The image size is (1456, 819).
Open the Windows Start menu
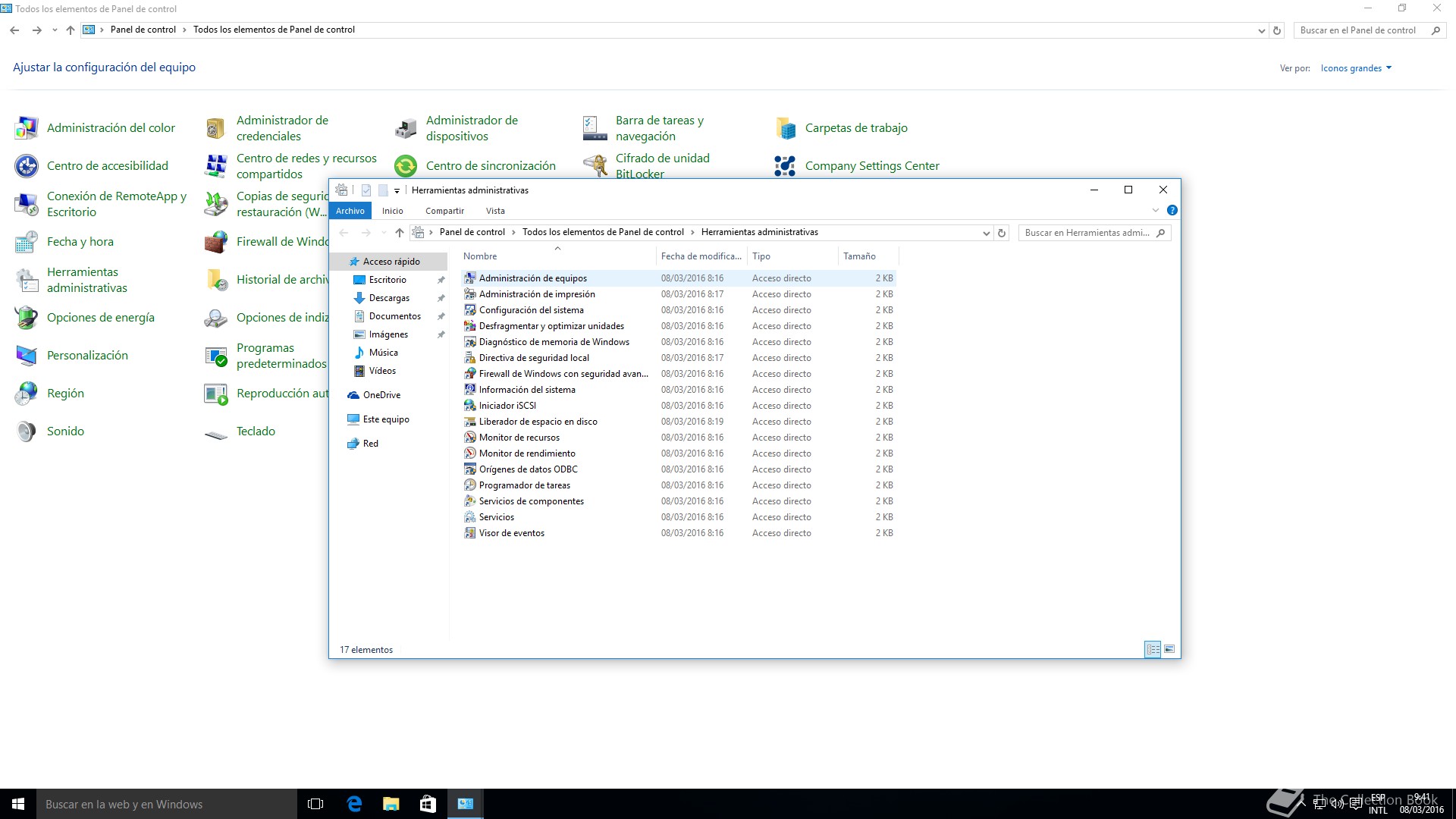coord(18,804)
